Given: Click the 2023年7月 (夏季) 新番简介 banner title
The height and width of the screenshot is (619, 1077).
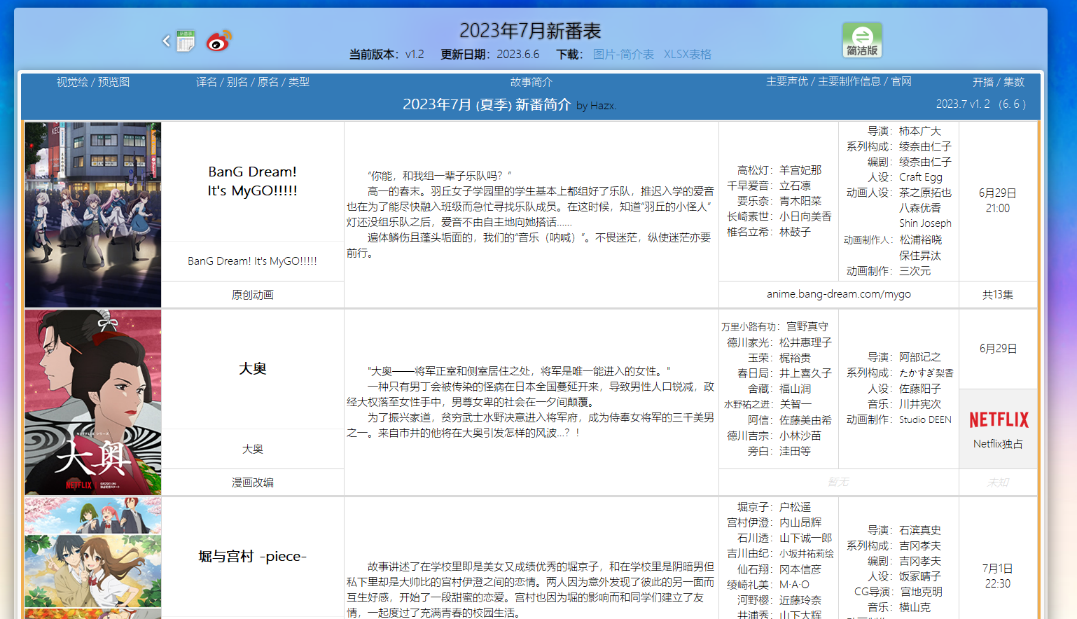Looking at the screenshot, I should (486, 104).
